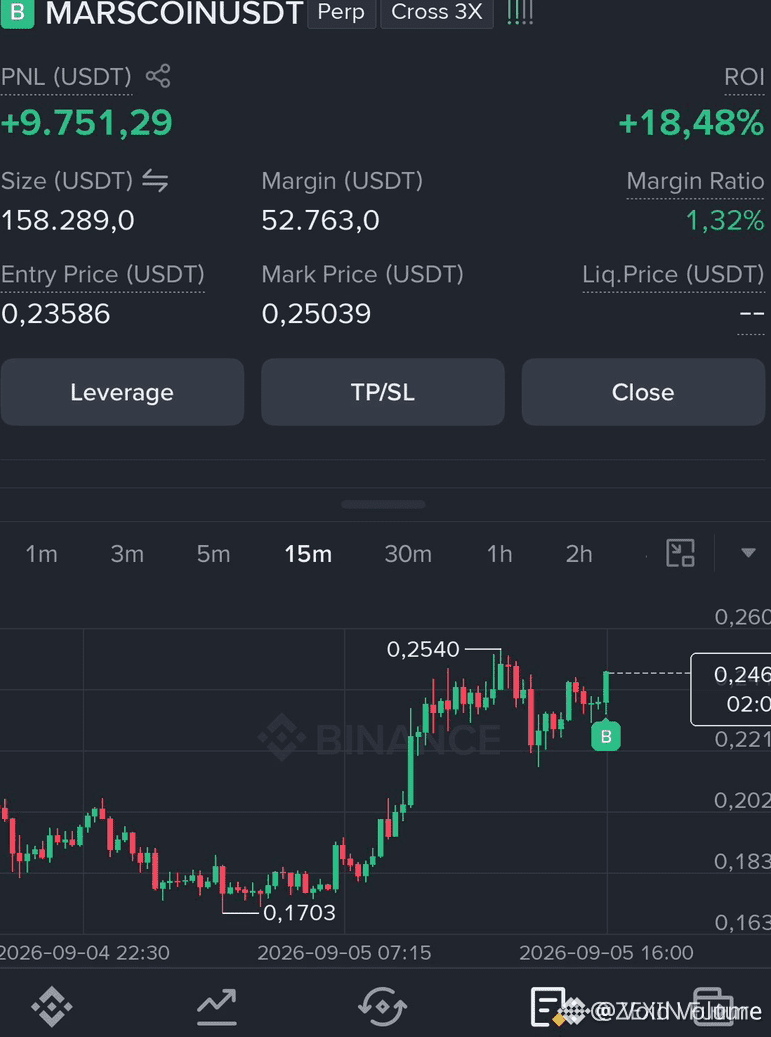
Task: Tap the share PNL icon
Action: click(158, 76)
